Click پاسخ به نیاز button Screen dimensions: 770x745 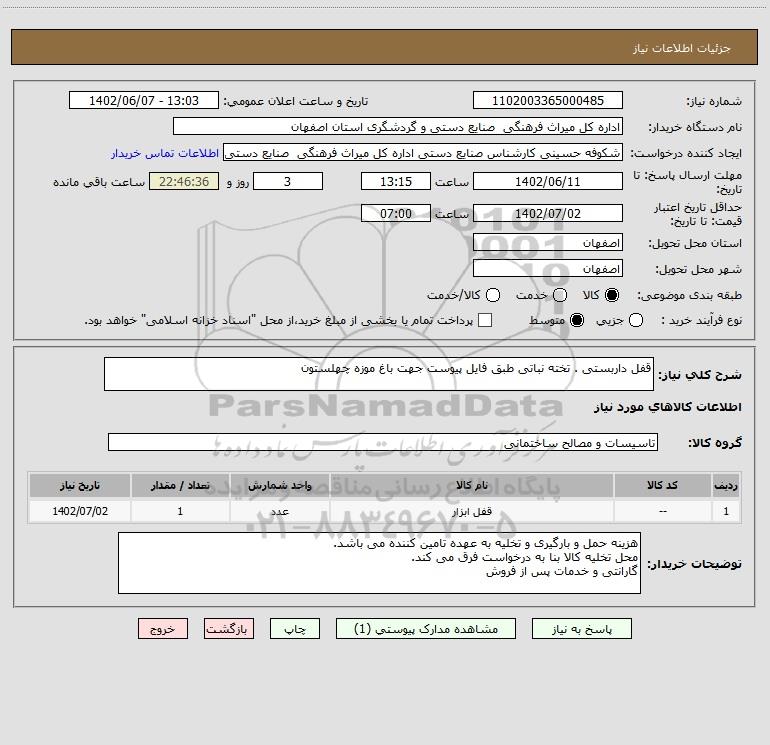582,629
